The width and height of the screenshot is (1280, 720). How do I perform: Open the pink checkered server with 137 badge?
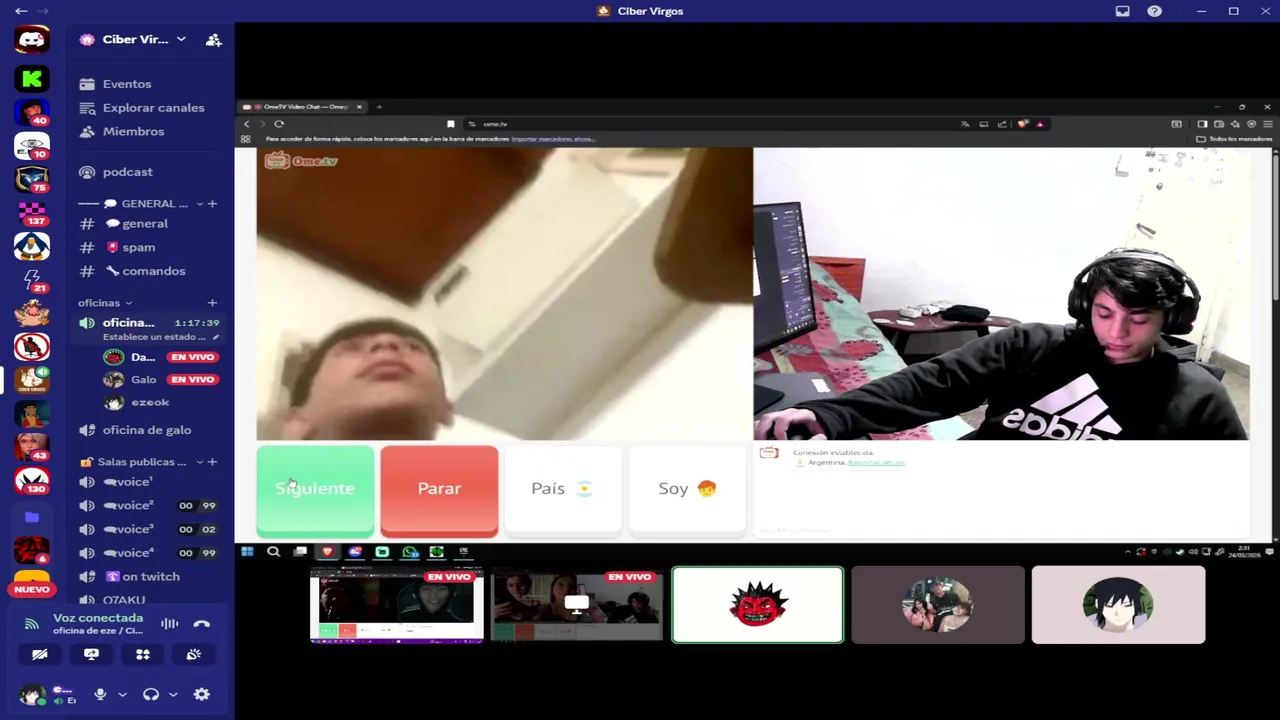32,212
